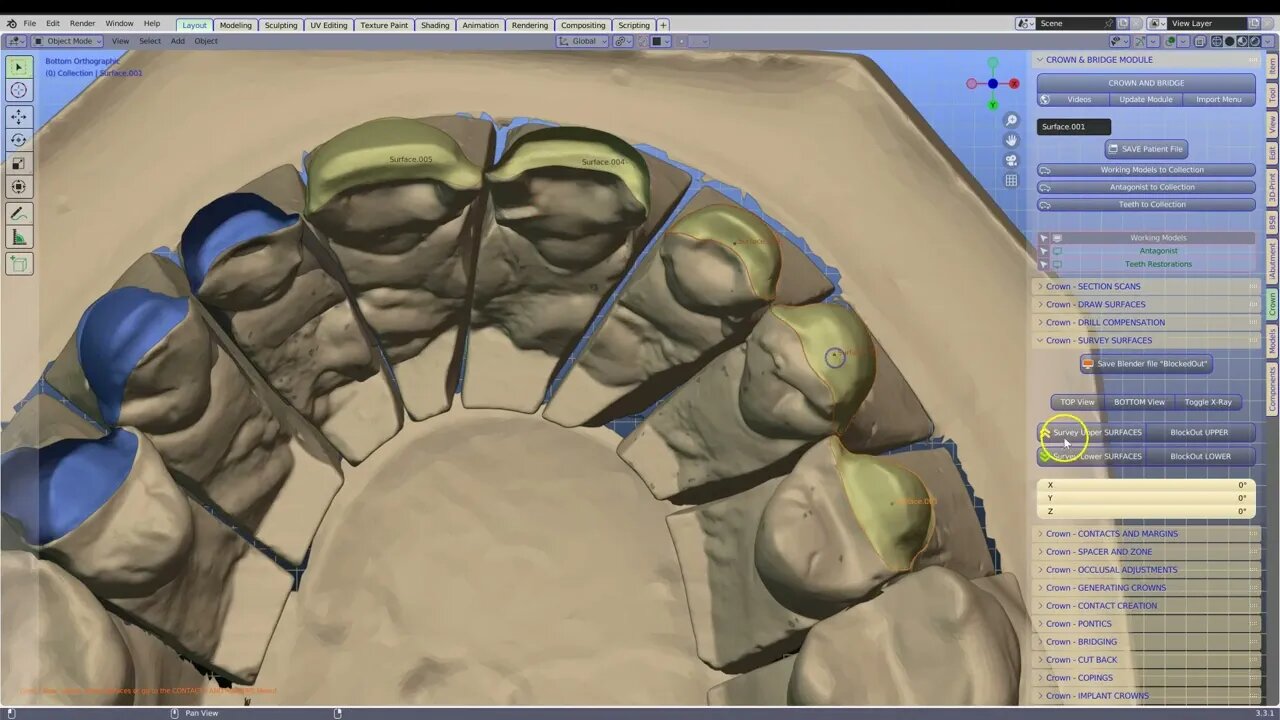The image size is (1280, 720).
Task: Select the Select Box tool
Action: [18, 67]
